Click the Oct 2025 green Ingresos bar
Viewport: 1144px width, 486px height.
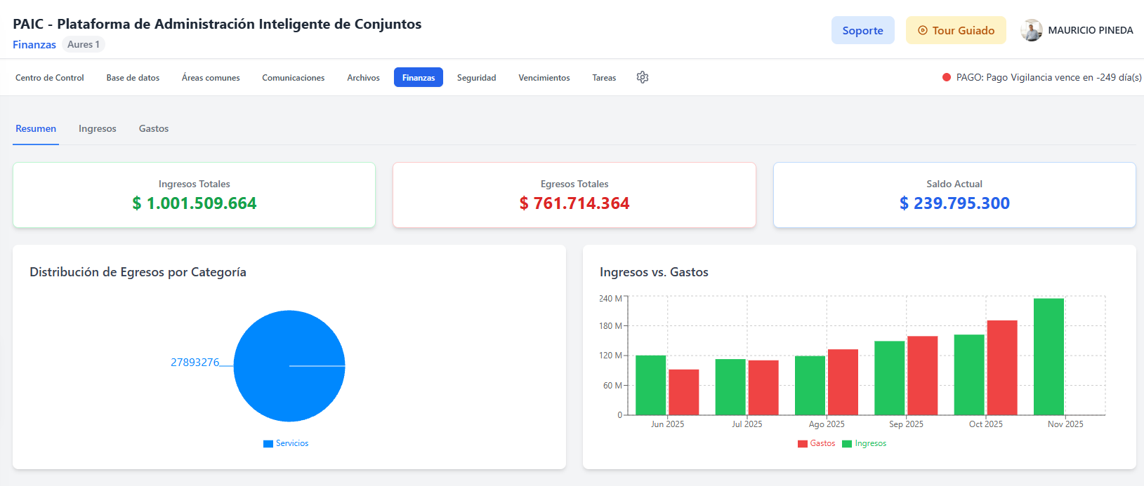[x=969, y=375]
